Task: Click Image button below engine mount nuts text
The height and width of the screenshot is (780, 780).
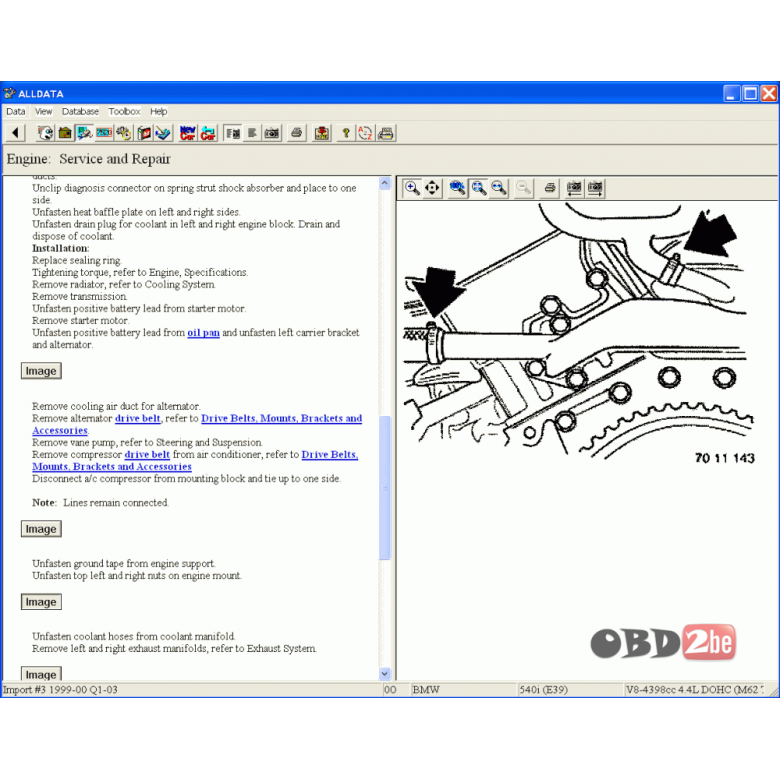Action: point(41,602)
